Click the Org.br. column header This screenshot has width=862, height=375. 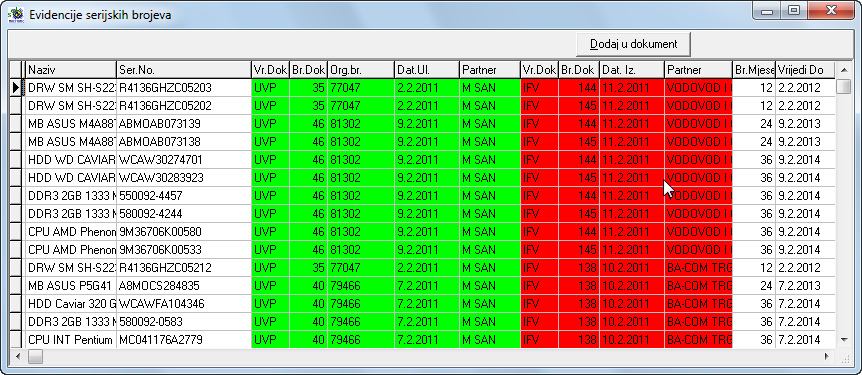361,70
